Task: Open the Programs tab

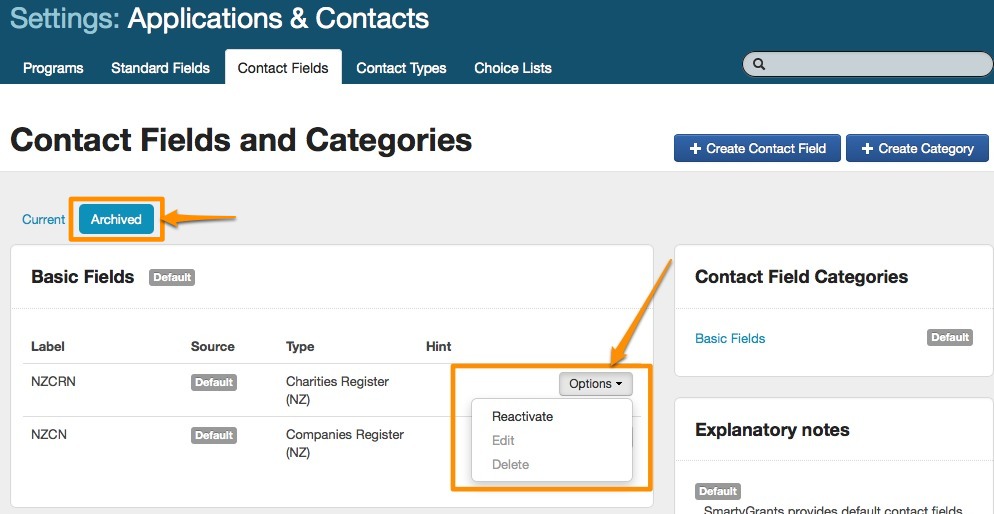Action: 53,68
